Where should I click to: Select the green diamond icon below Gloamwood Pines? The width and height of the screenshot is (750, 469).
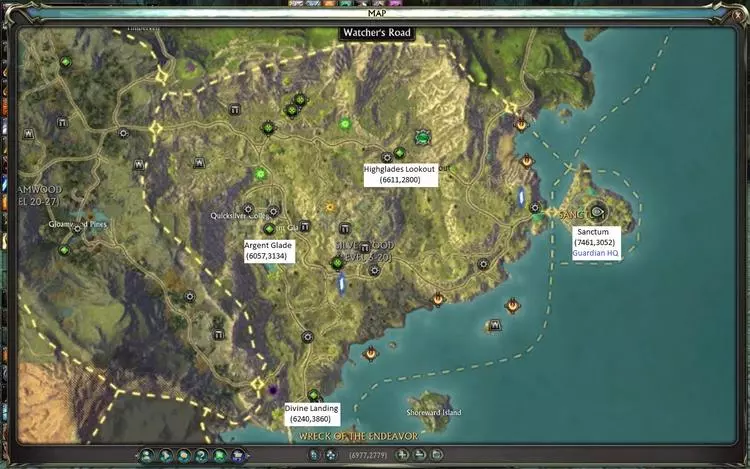pos(64,250)
